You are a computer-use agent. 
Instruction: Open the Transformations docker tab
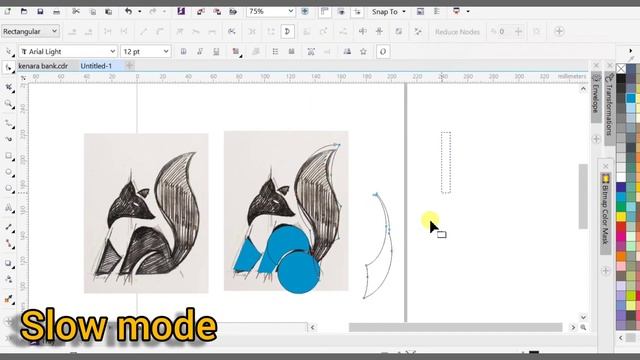pyautogui.click(x=610, y=108)
